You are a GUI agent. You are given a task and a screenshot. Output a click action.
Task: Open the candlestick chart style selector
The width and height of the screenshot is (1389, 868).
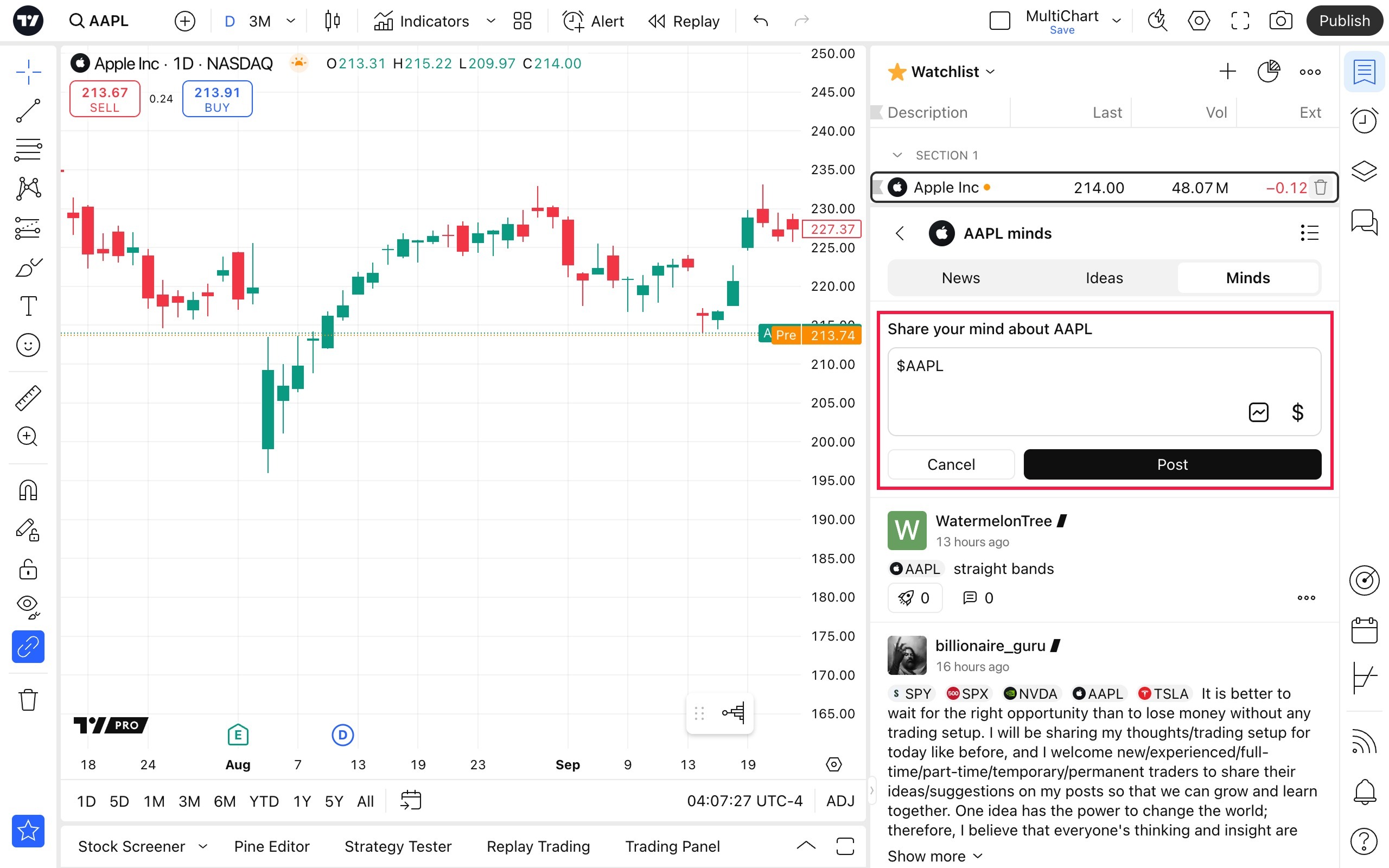point(332,21)
